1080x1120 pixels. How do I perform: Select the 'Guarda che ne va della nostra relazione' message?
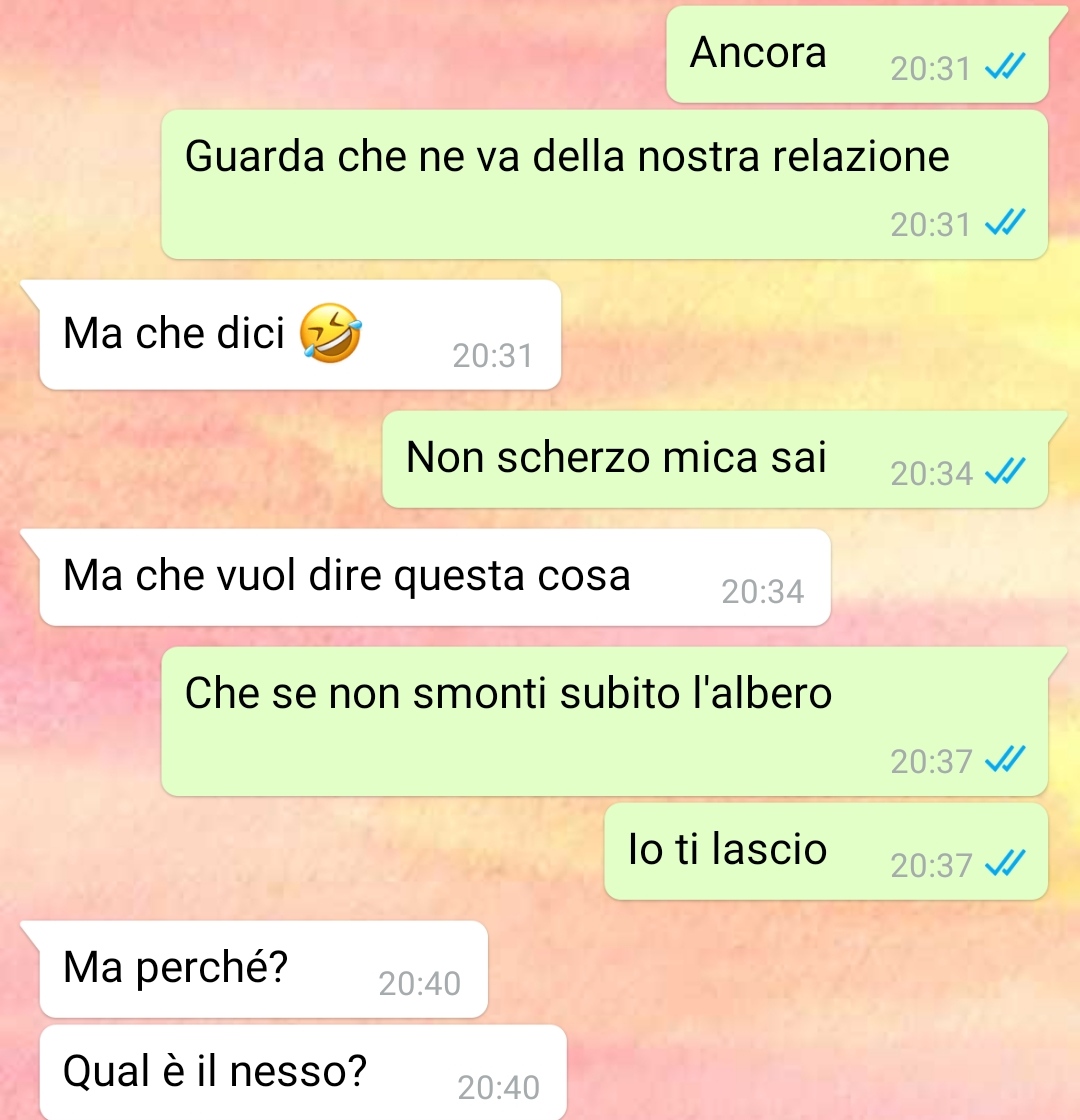[604, 184]
